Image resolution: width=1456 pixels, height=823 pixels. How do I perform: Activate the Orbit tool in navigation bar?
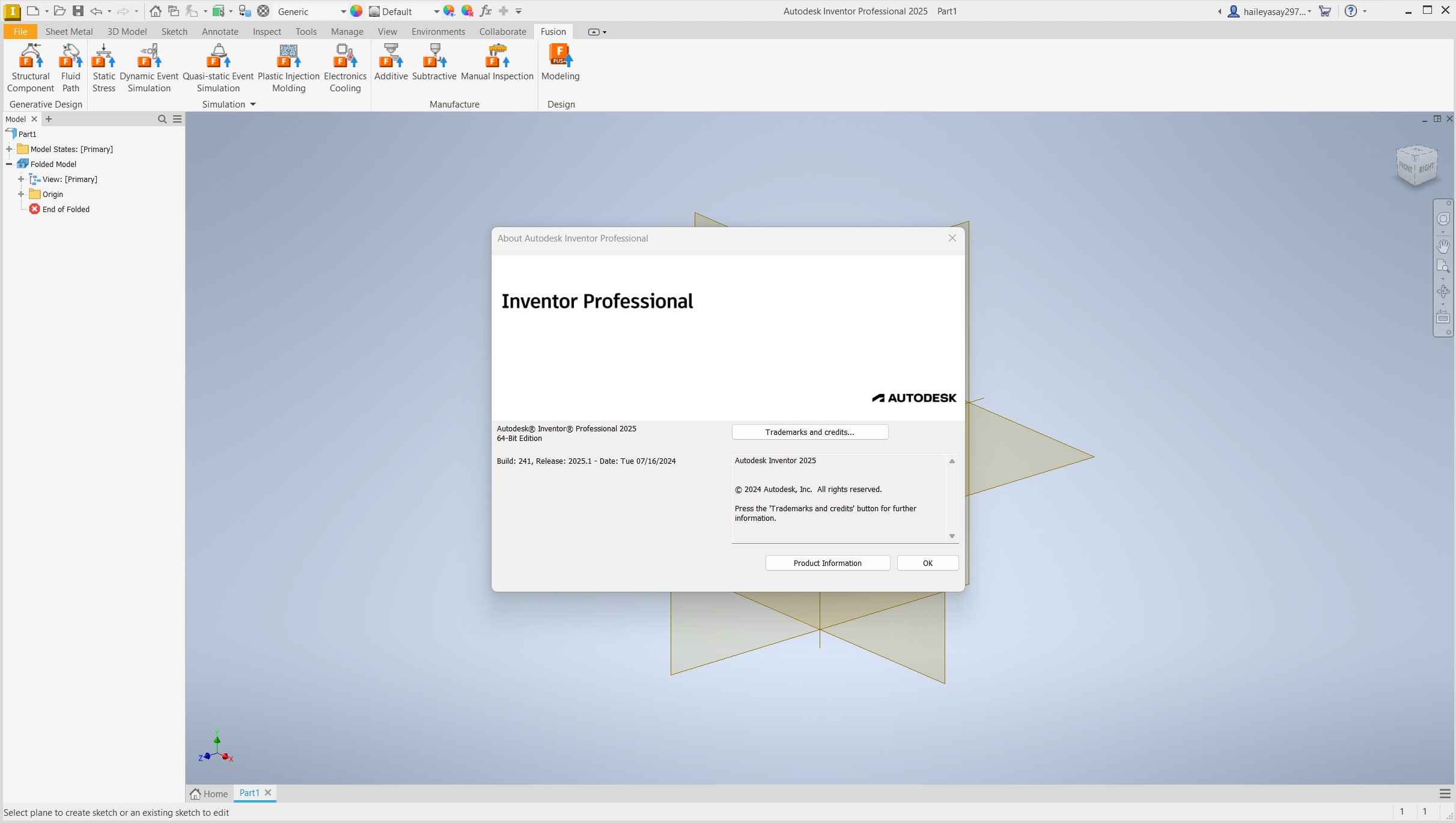pyautogui.click(x=1443, y=291)
